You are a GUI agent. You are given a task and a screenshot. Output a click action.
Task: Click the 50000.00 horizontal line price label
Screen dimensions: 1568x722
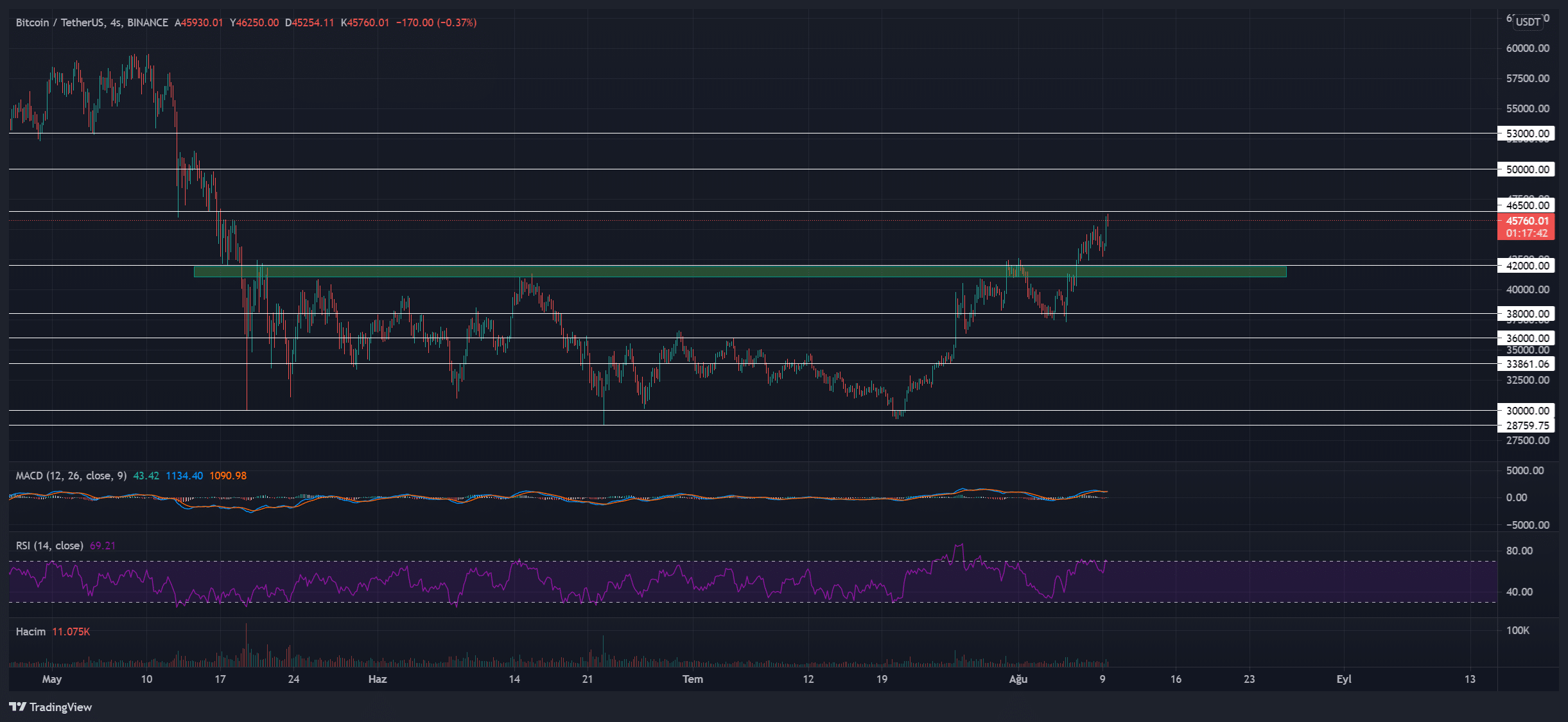(1527, 169)
